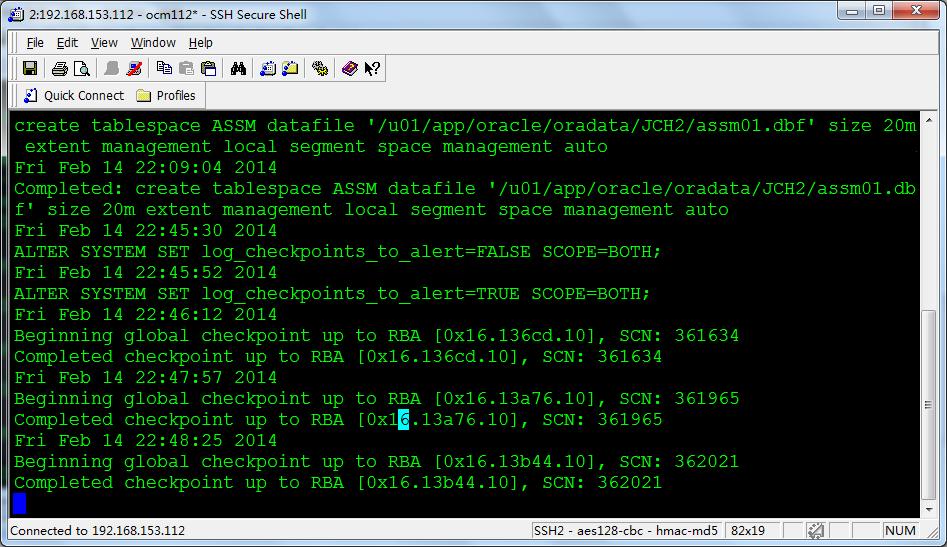Click Completed checkpoint line with SCN 361634
The image size is (947, 547).
point(338,357)
